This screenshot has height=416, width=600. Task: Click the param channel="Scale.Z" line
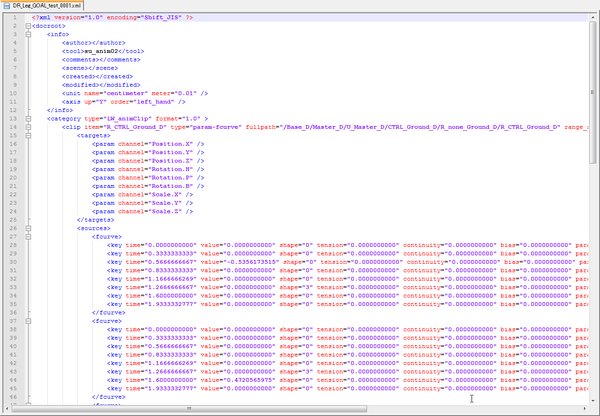[142, 211]
